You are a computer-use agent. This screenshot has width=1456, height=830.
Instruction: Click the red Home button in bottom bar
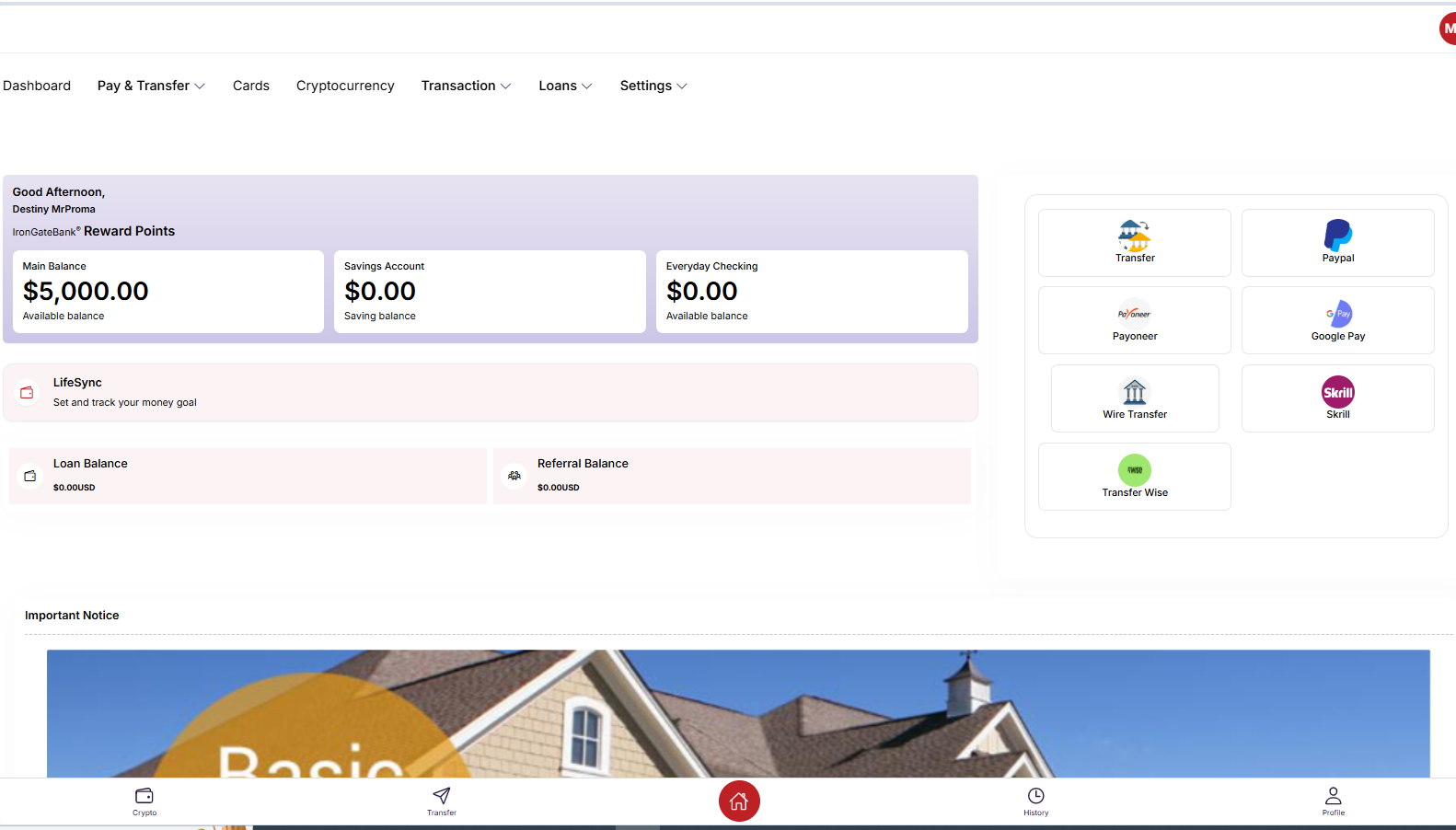click(739, 801)
